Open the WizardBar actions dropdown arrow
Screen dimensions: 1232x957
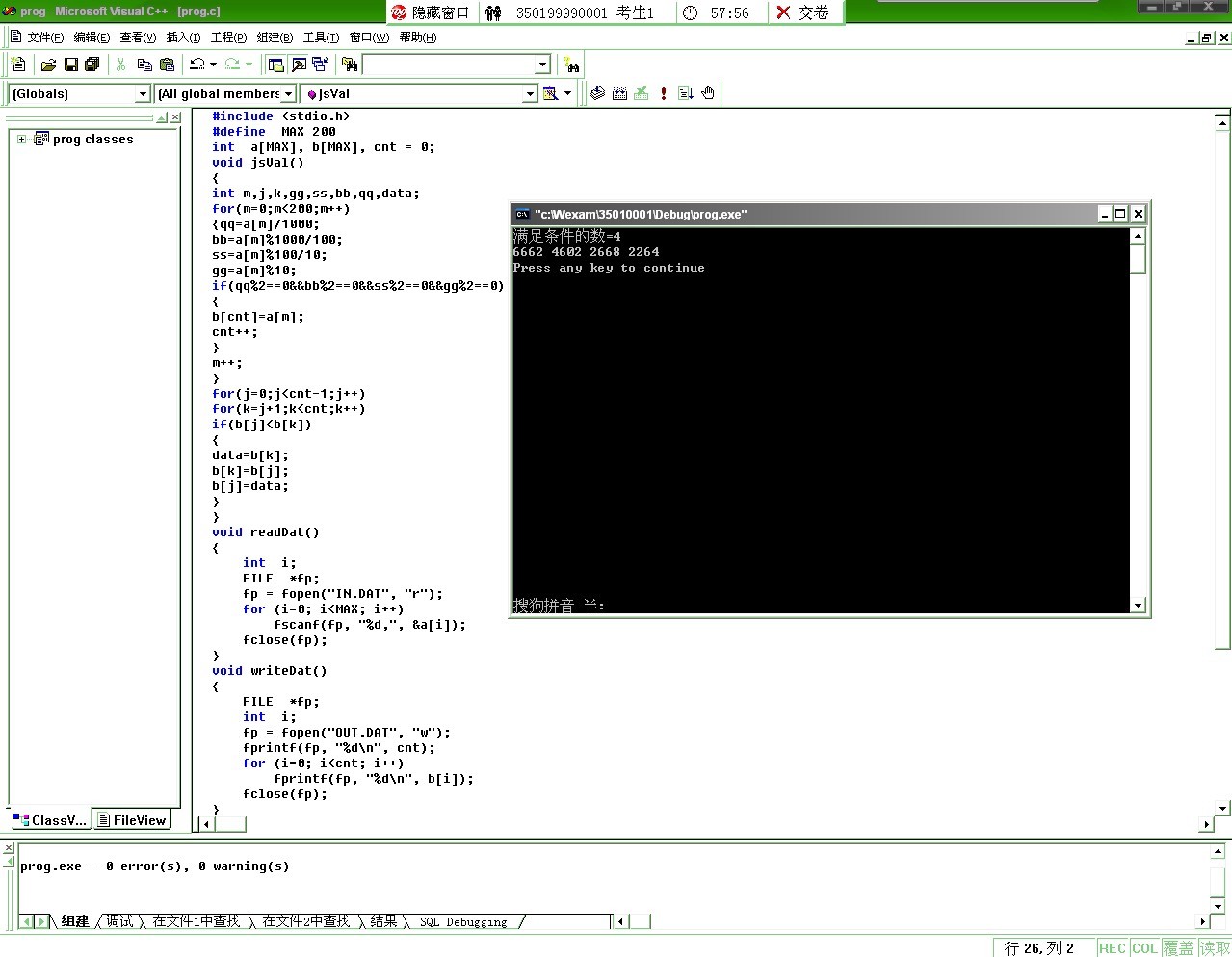(567, 93)
